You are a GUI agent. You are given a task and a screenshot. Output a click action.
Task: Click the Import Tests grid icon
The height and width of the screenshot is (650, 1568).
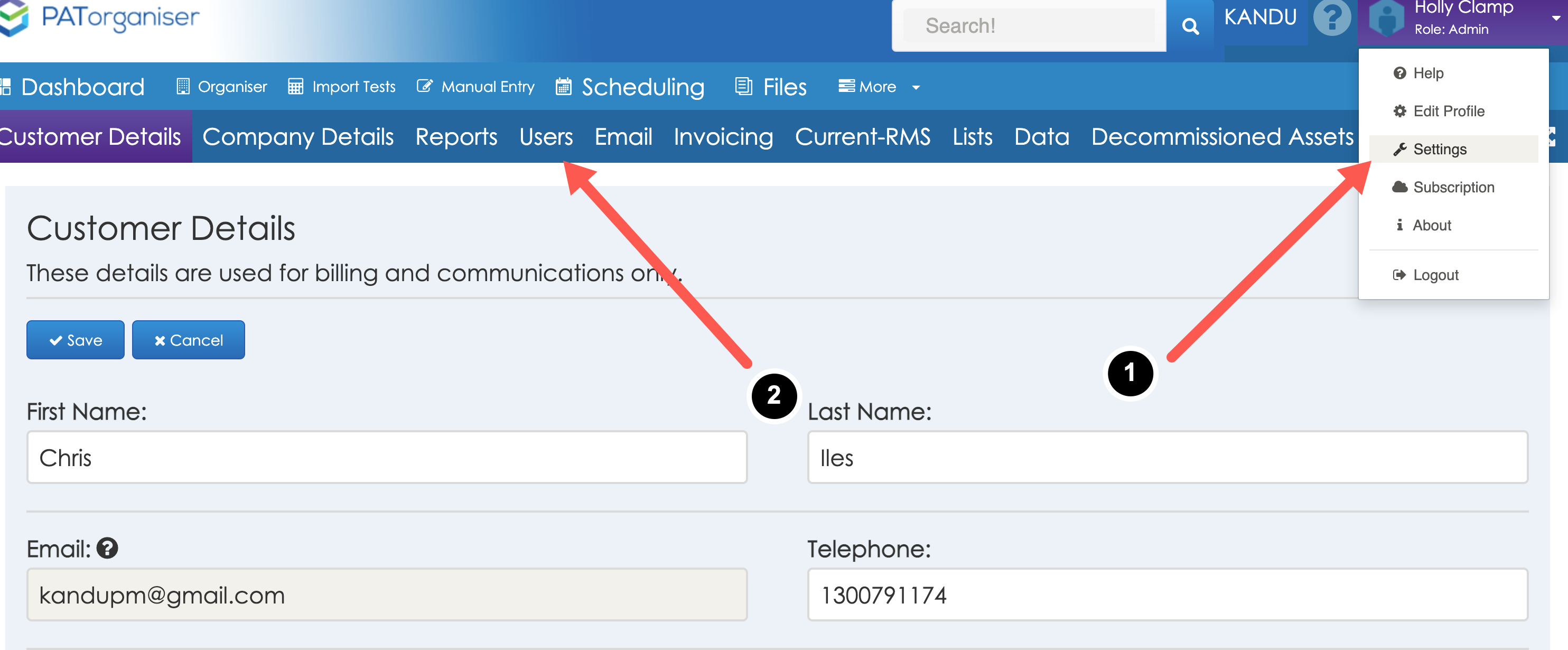295,87
